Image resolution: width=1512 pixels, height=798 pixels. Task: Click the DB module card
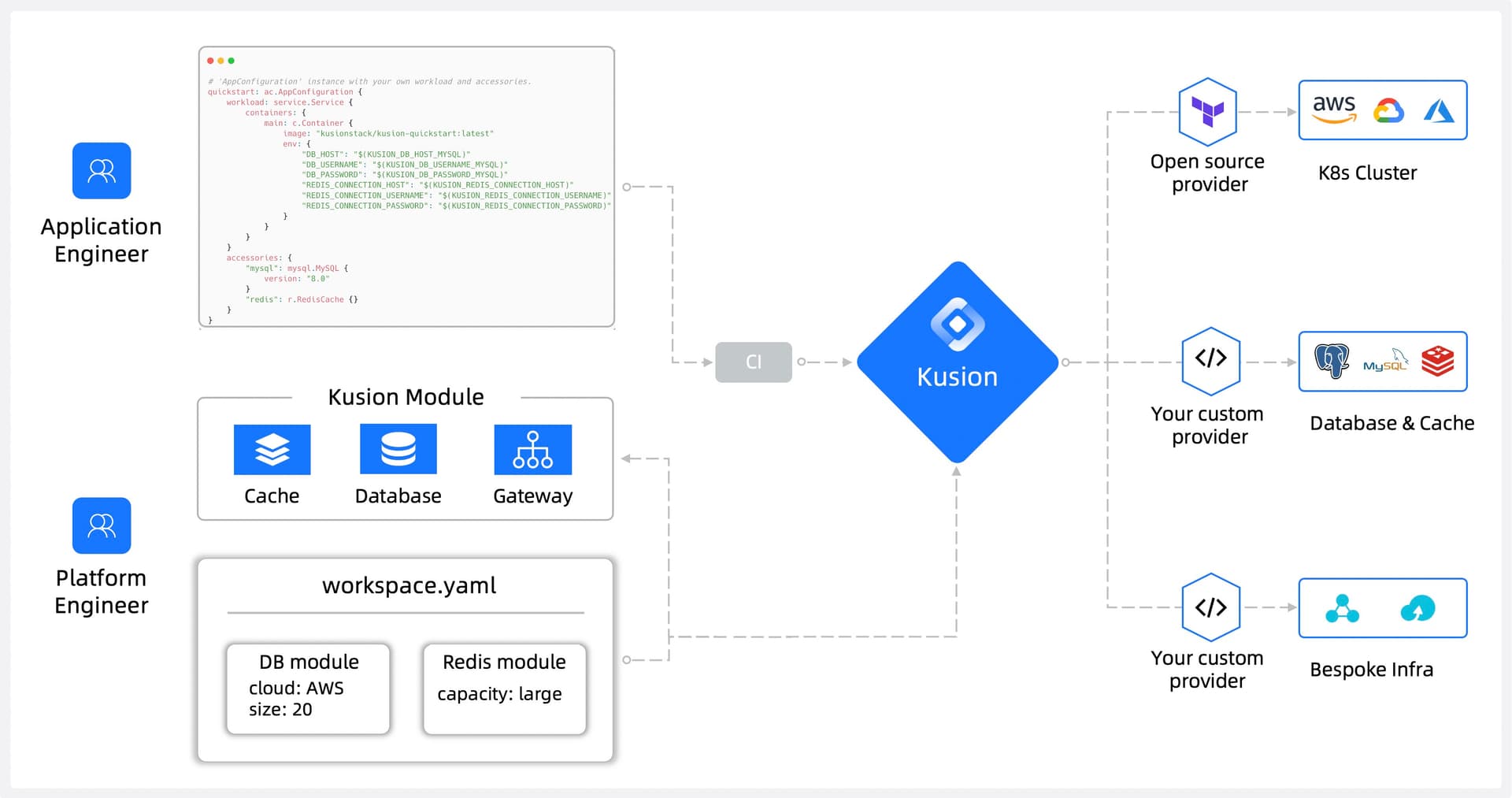309,689
